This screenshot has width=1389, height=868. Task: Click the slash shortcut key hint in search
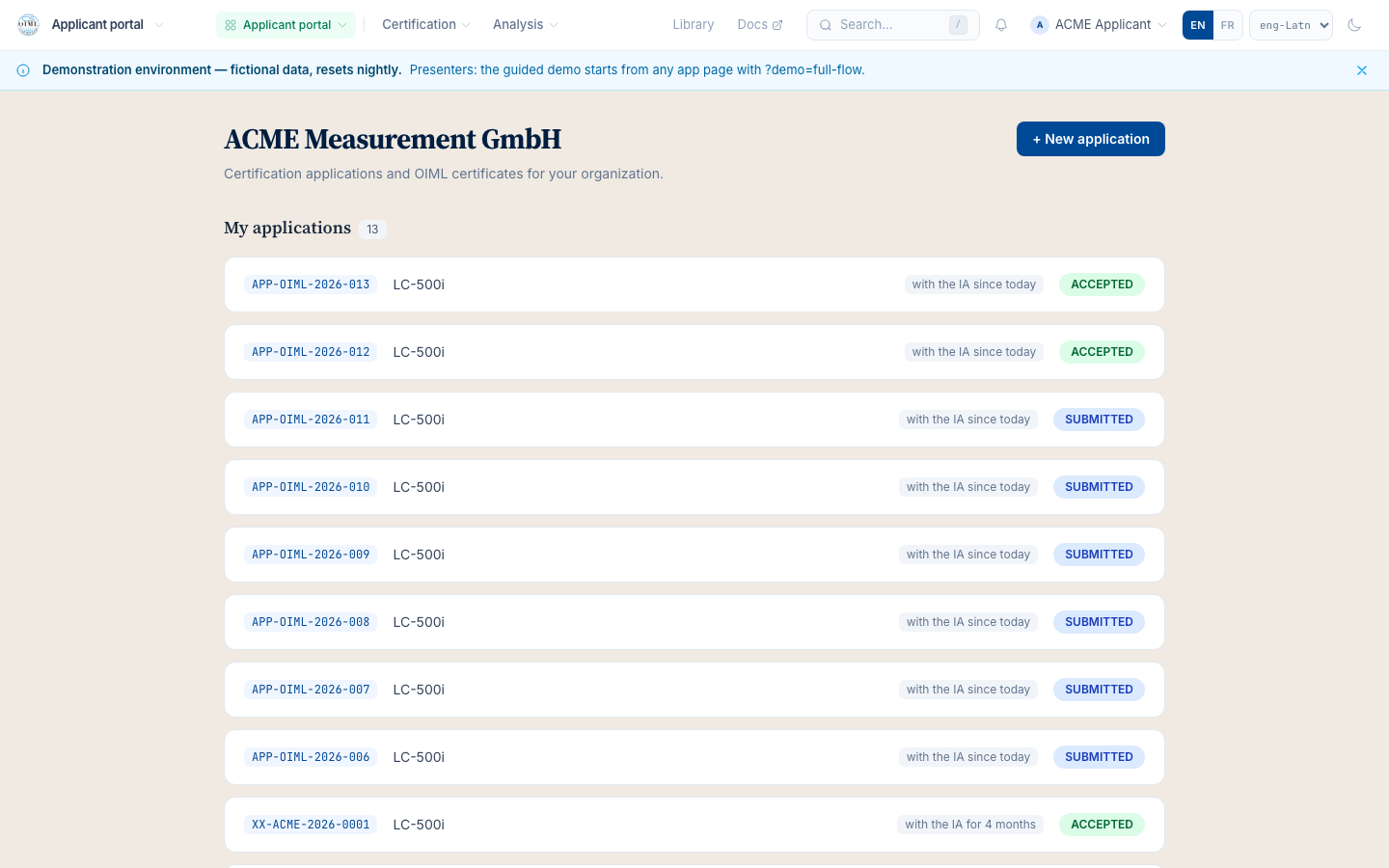pyautogui.click(x=958, y=25)
